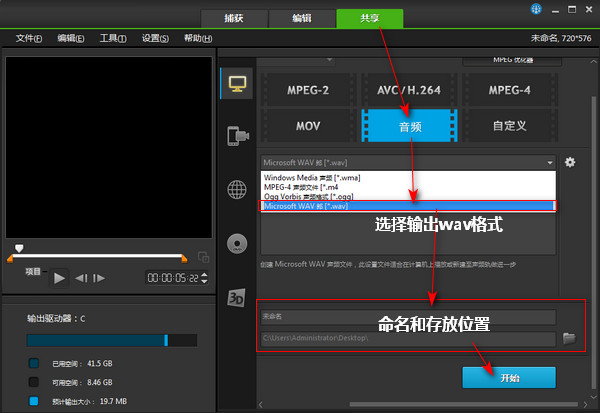Select Ogg Vorbis [*.ogg] option
This screenshot has width=600, height=413.
coord(408,196)
